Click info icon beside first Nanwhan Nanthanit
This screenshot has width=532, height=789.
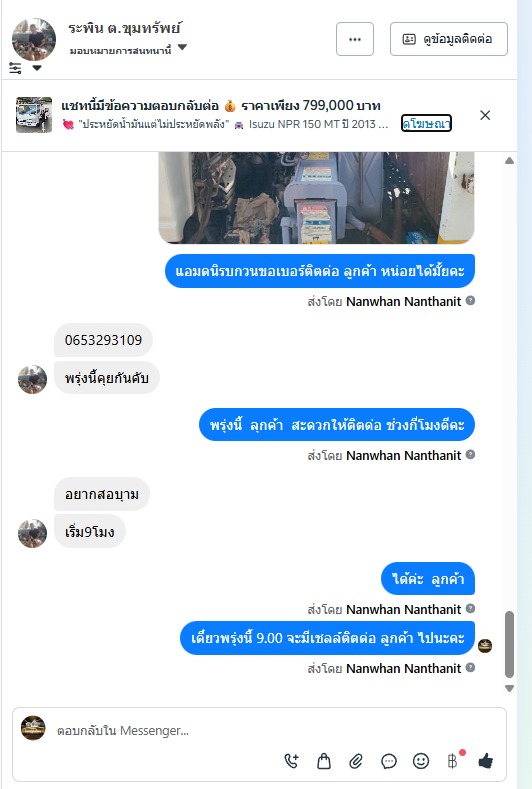470,300
